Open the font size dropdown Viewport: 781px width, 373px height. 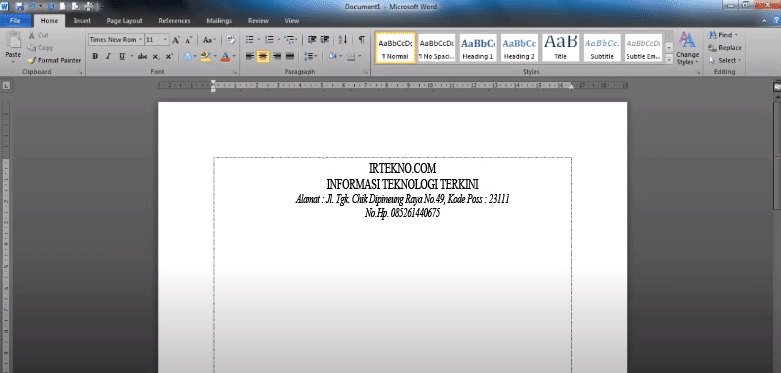click(166, 40)
